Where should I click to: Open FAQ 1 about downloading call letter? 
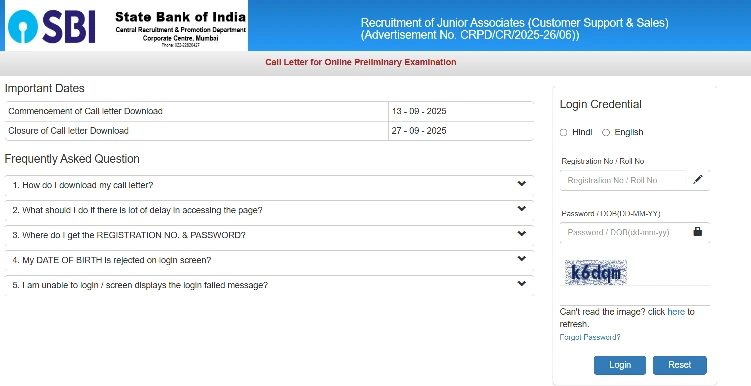pyautogui.click(x=269, y=185)
